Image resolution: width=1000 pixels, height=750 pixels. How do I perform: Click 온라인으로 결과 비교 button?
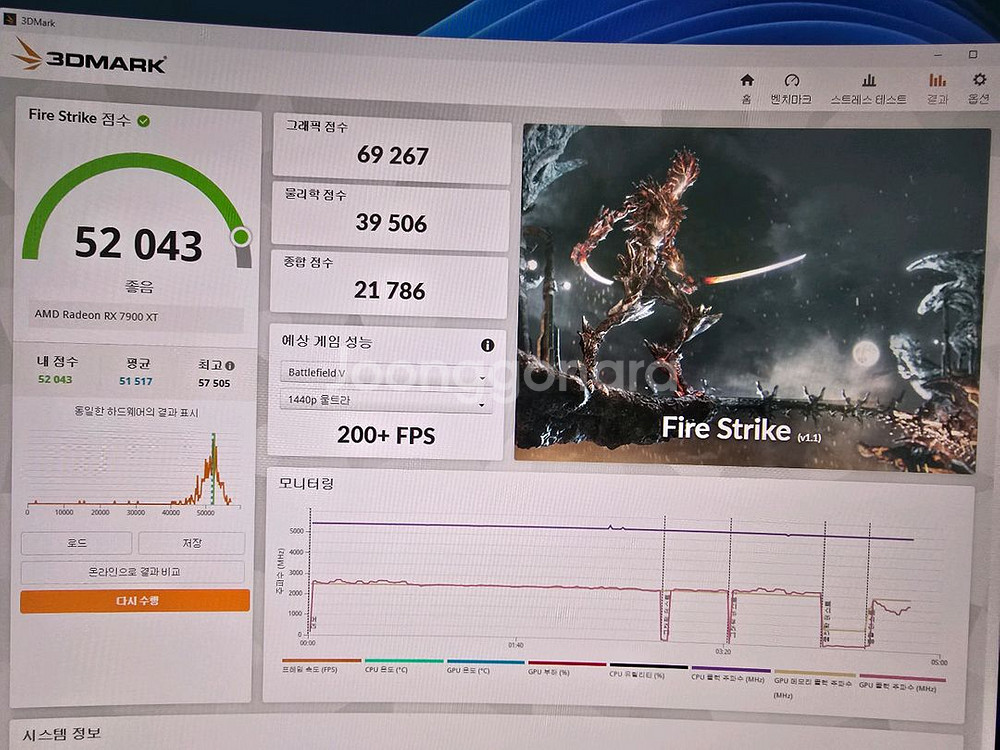133,572
